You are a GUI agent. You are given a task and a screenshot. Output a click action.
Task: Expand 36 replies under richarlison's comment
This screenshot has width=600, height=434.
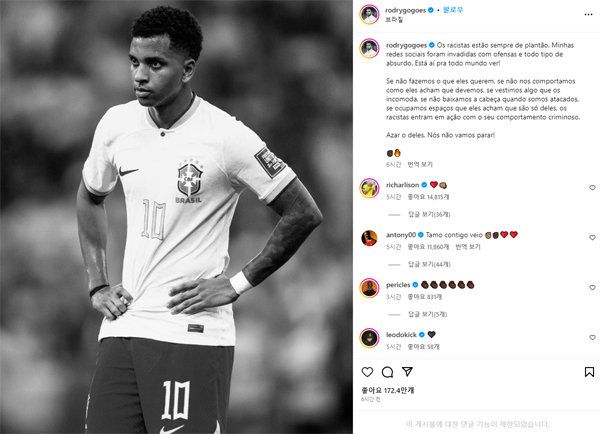coord(429,215)
